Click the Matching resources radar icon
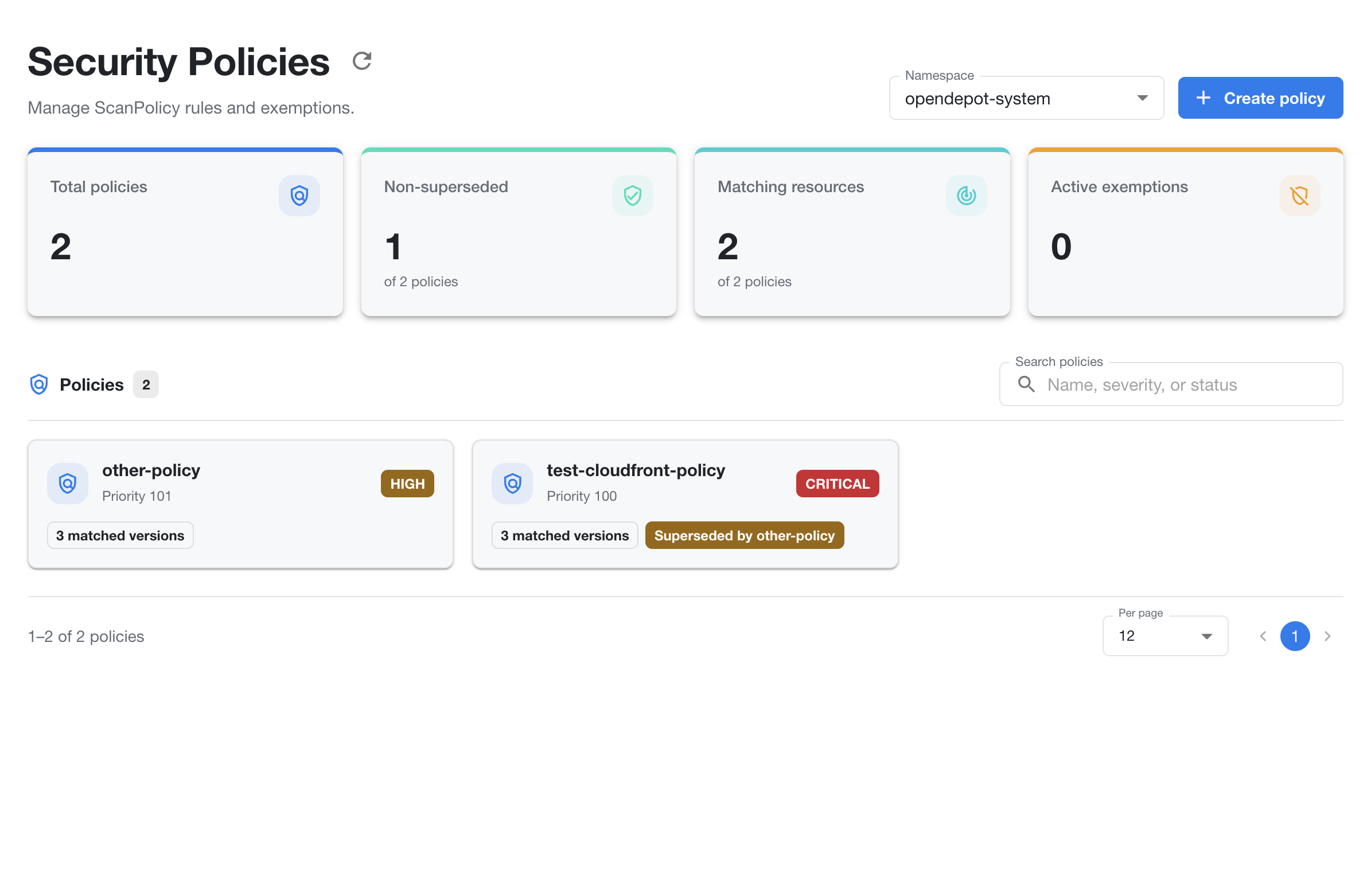 coord(966,196)
